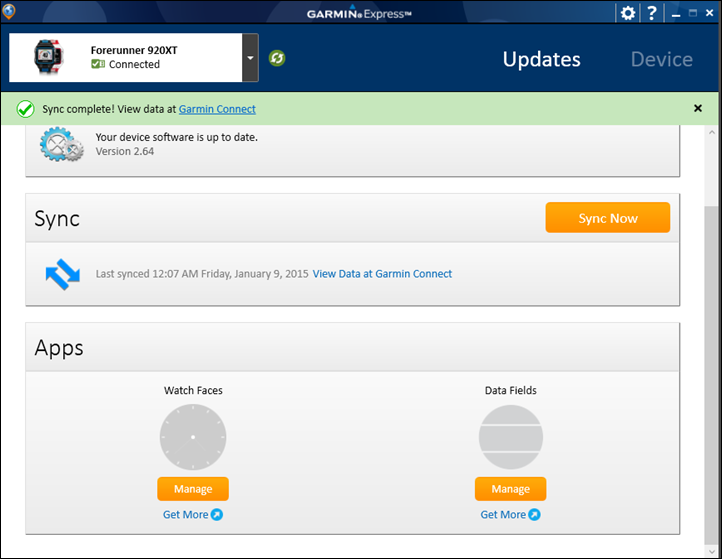This screenshot has width=722, height=559.
Task: Click the Sync Now button
Action: [x=607, y=217]
